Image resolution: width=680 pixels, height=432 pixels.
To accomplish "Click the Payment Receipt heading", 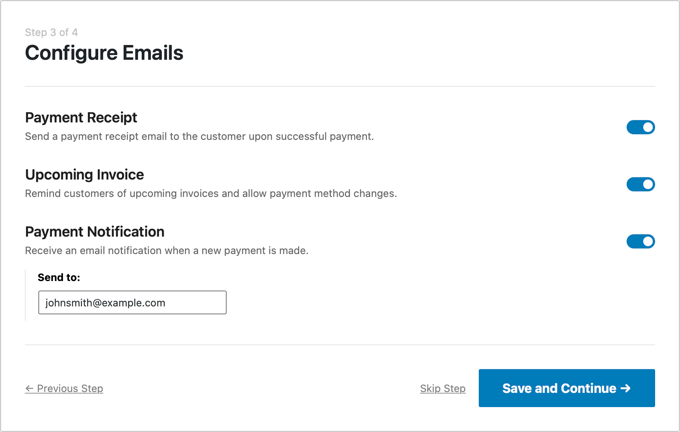I will coord(81,117).
